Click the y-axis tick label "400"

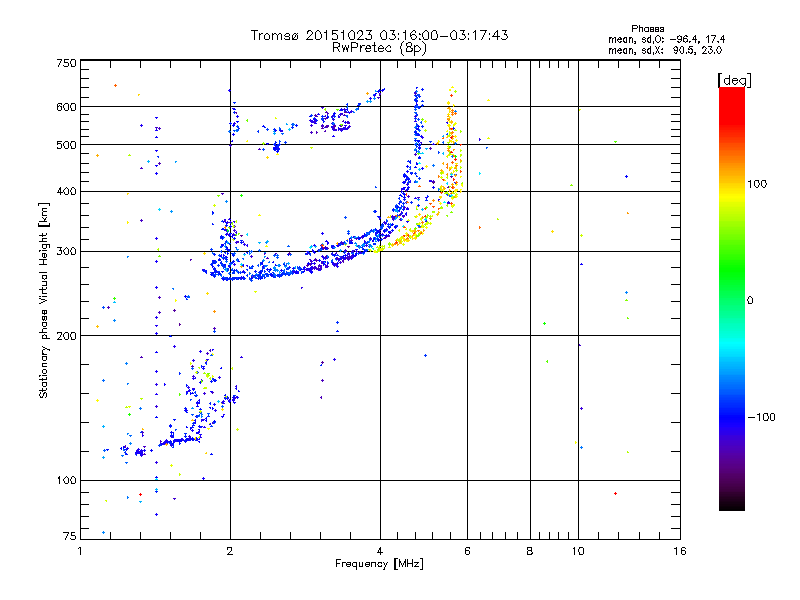pos(66,191)
